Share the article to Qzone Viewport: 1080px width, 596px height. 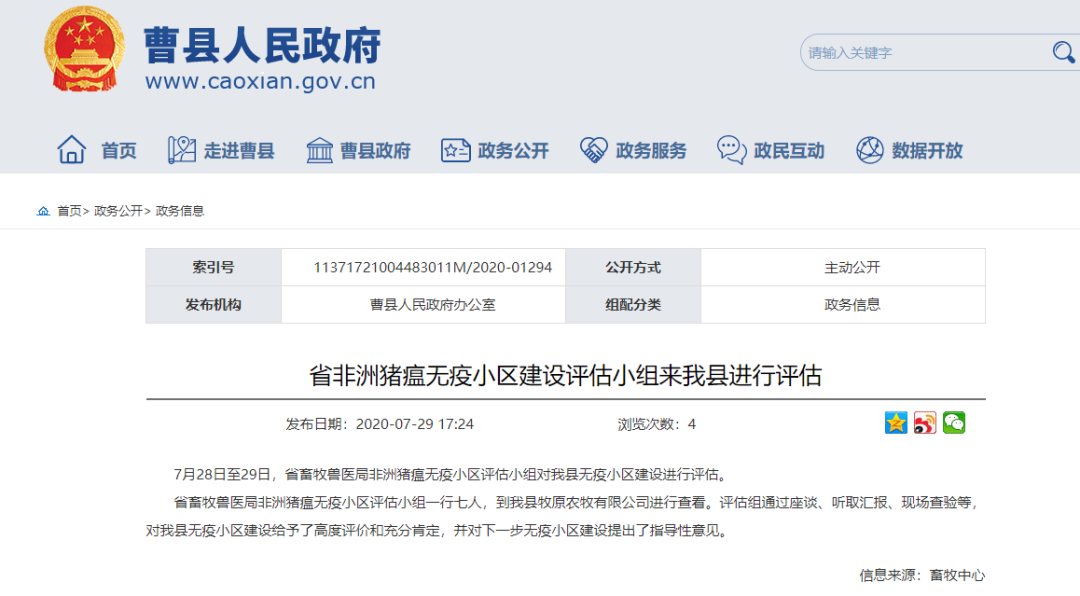895,424
